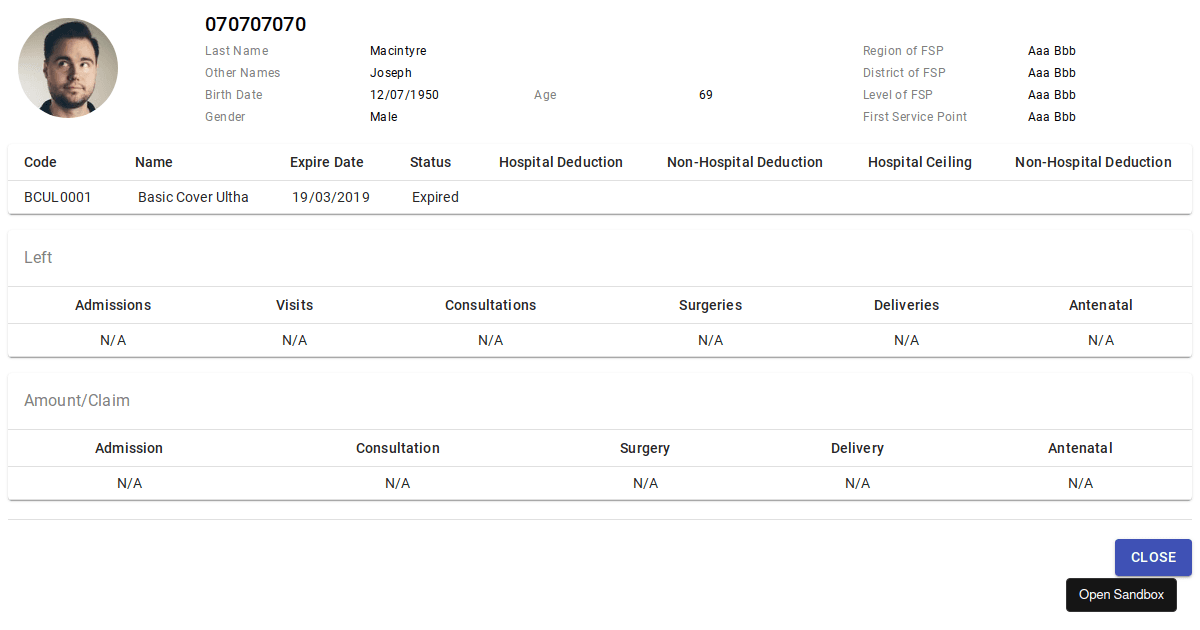Image resolution: width=1200 pixels, height=630 pixels.
Task: Click the Deliveries column header
Action: coord(906,305)
